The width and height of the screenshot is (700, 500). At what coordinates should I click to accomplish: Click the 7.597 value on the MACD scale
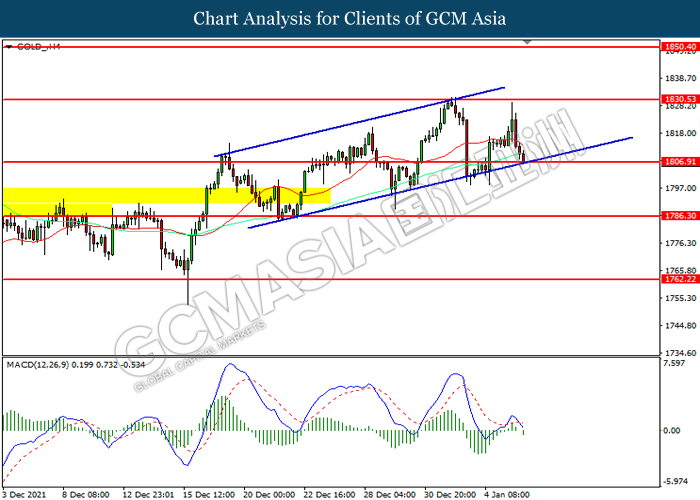pyautogui.click(x=674, y=363)
